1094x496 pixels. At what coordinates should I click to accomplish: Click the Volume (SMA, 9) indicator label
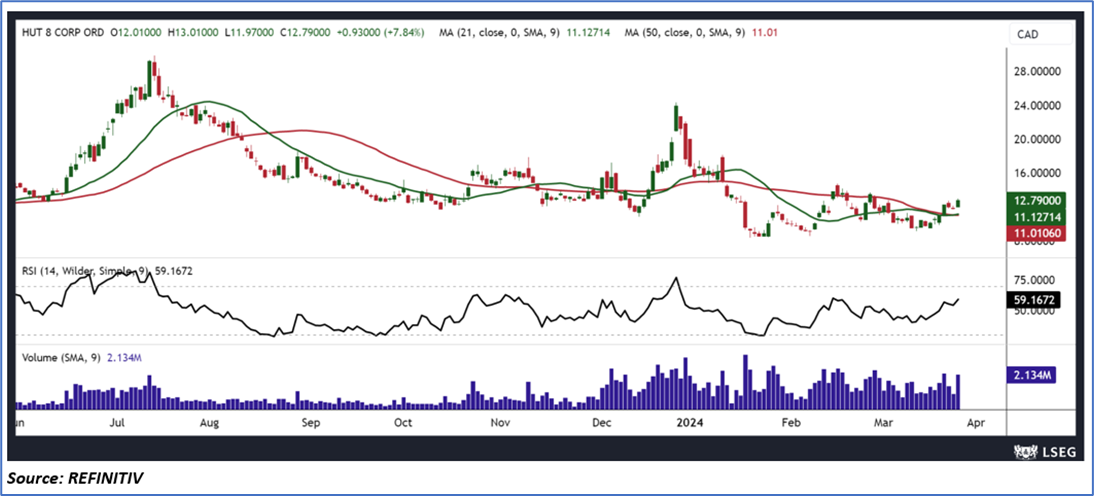click(80, 357)
